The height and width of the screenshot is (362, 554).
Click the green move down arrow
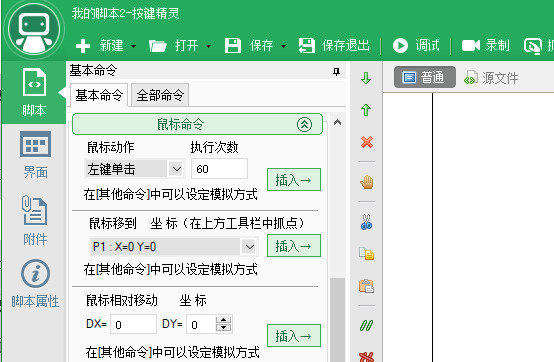click(366, 78)
